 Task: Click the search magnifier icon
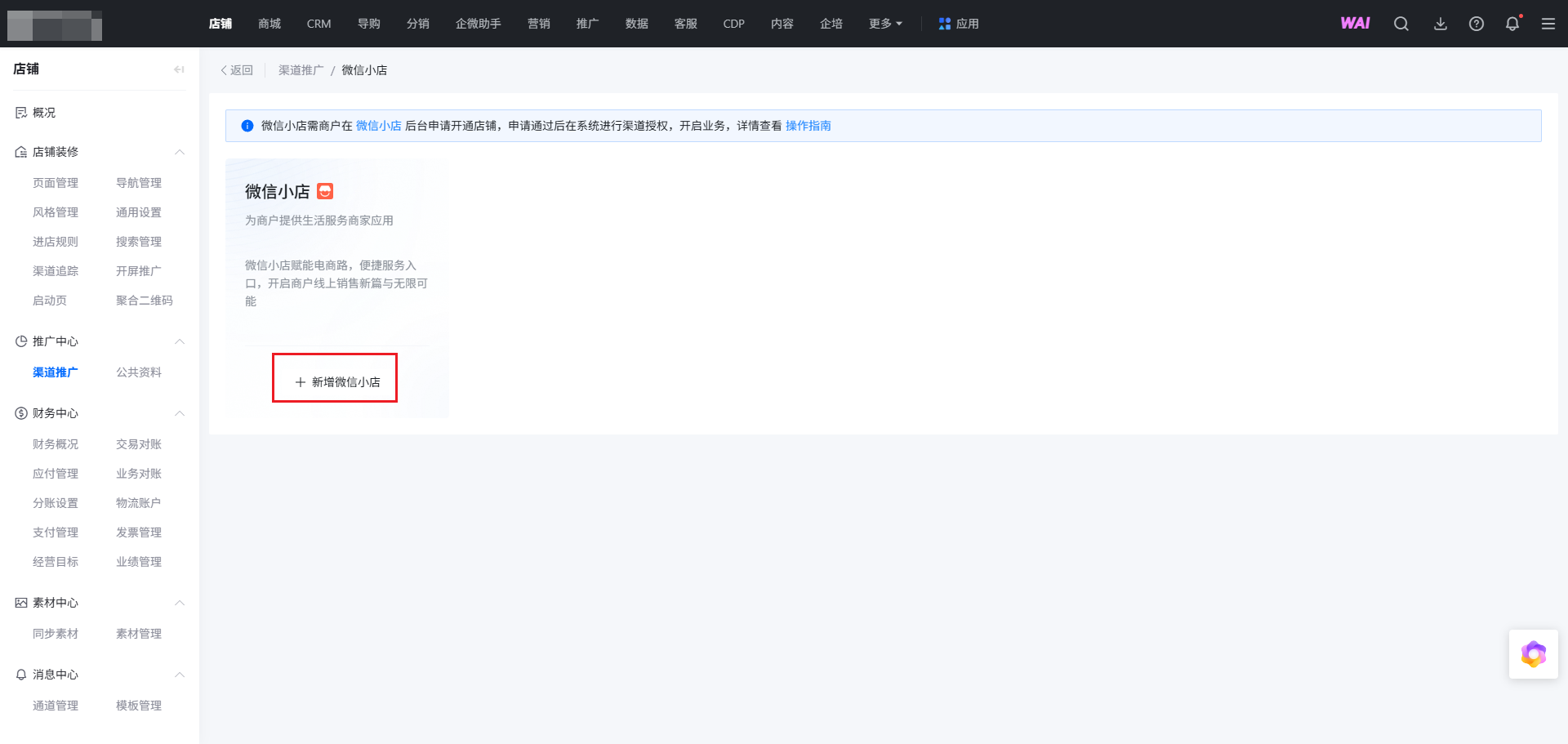(1401, 24)
